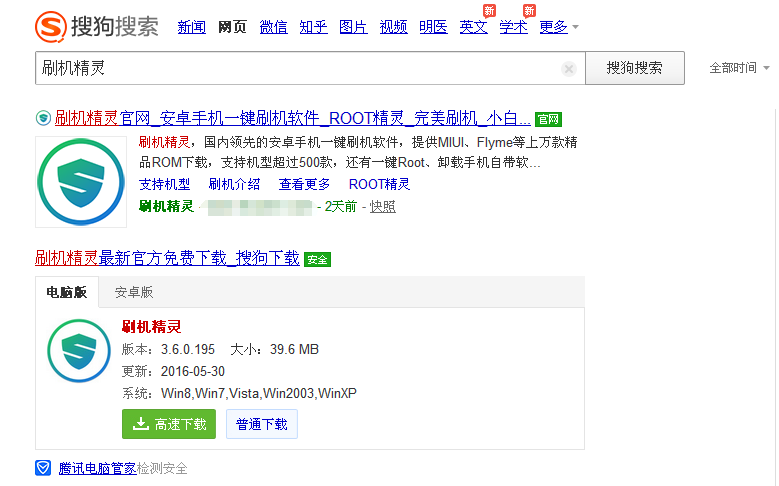Open the large 刷机精灵 logo thumbnail in first result
This screenshot has width=779, height=486.
pos(81,182)
